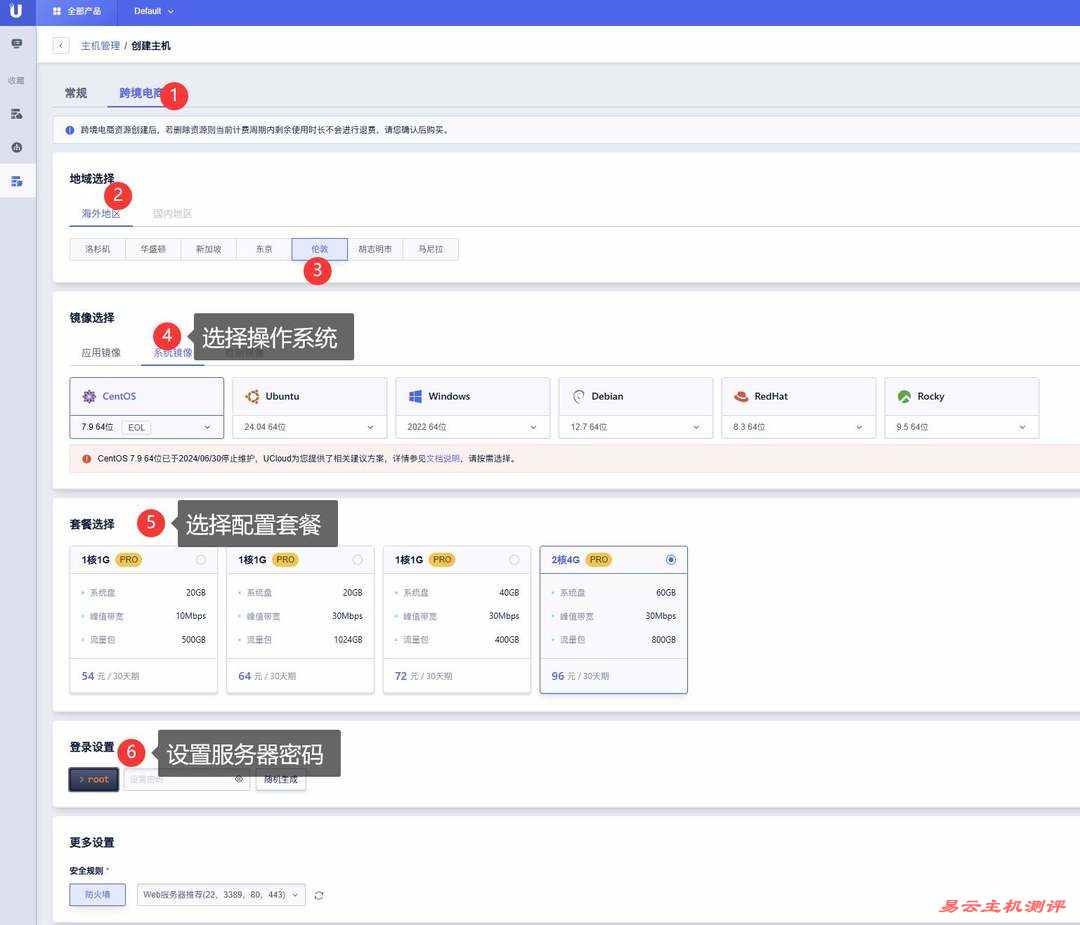Switch to the 常规 tab
The height and width of the screenshot is (925, 1080).
(x=76, y=93)
